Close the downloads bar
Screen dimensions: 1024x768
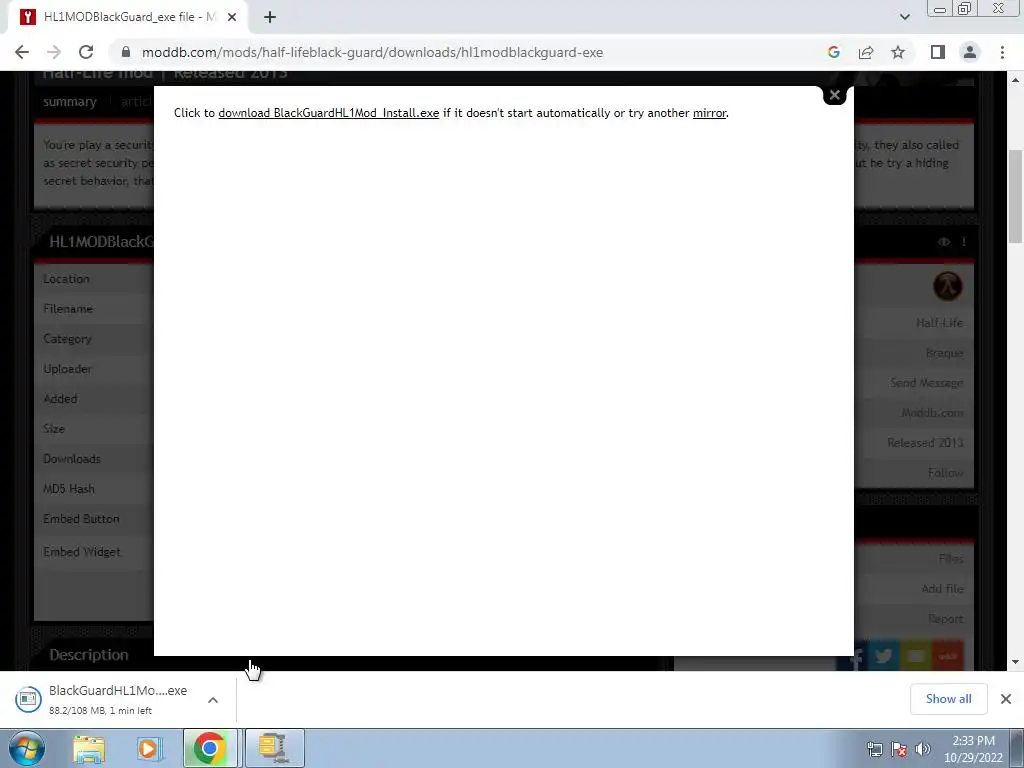pyautogui.click(x=1006, y=699)
